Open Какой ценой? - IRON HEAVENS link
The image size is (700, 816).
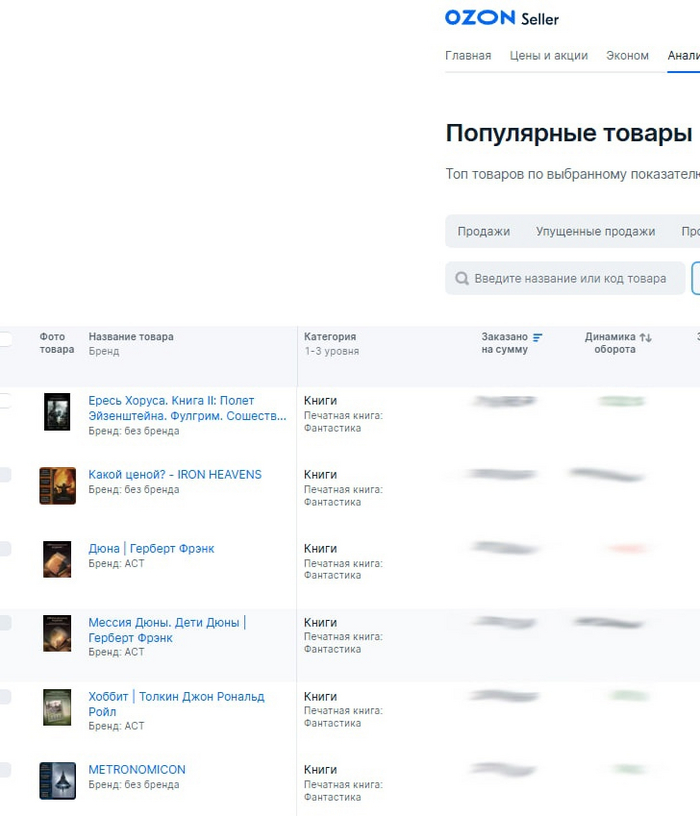coord(175,475)
